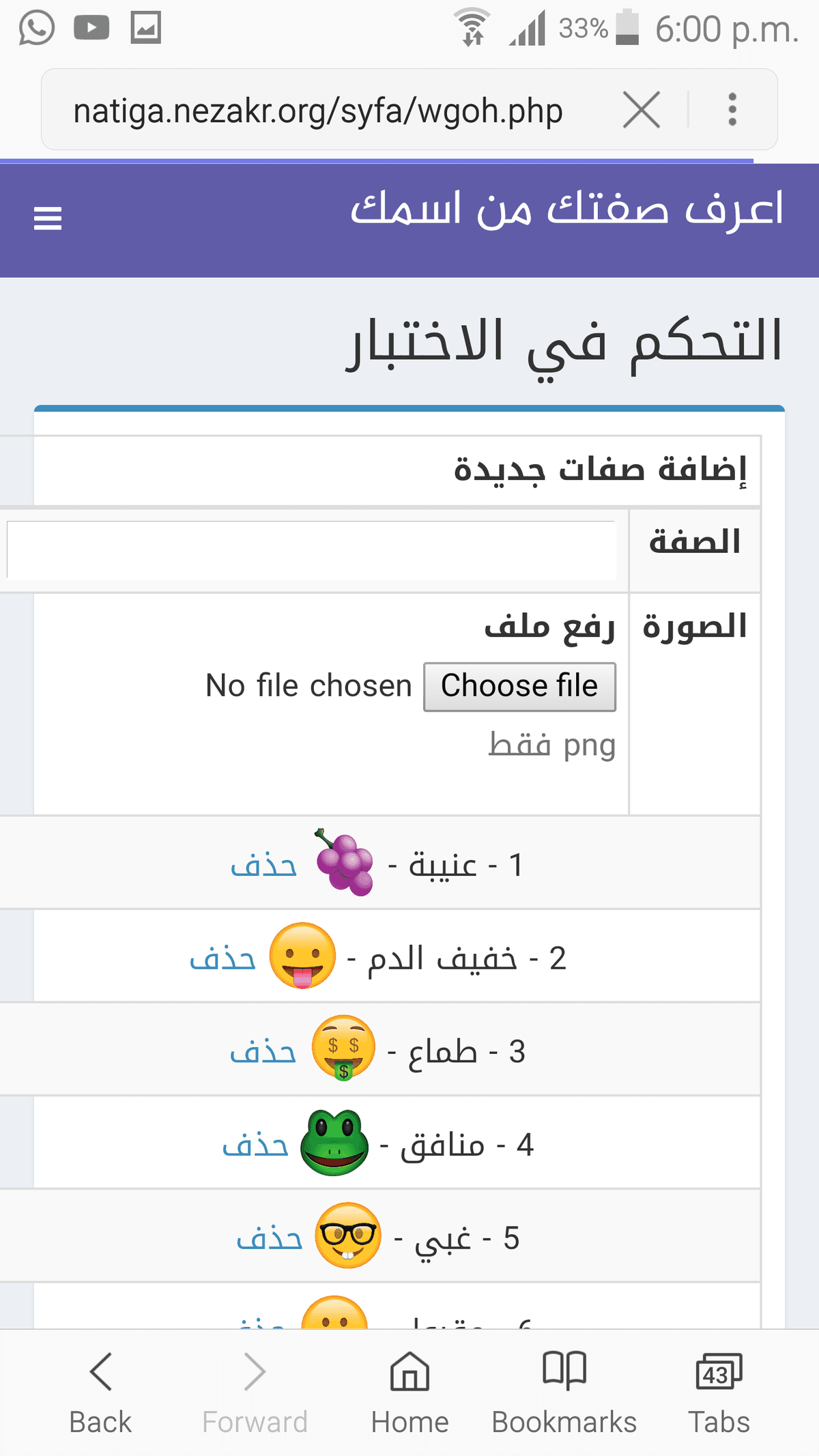Viewport: 819px width, 1456px height.
Task: Delete item 4 منافق via حذف
Action: pos(255,1145)
